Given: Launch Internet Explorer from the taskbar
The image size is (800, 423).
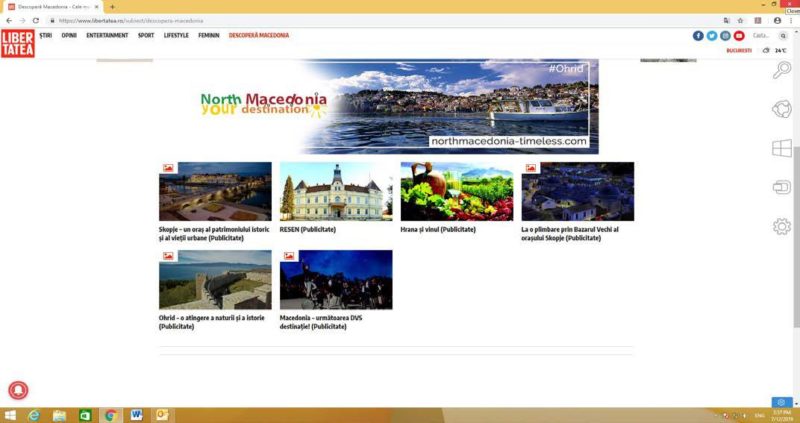Looking at the screenshot, I should (x=34, y=415).
